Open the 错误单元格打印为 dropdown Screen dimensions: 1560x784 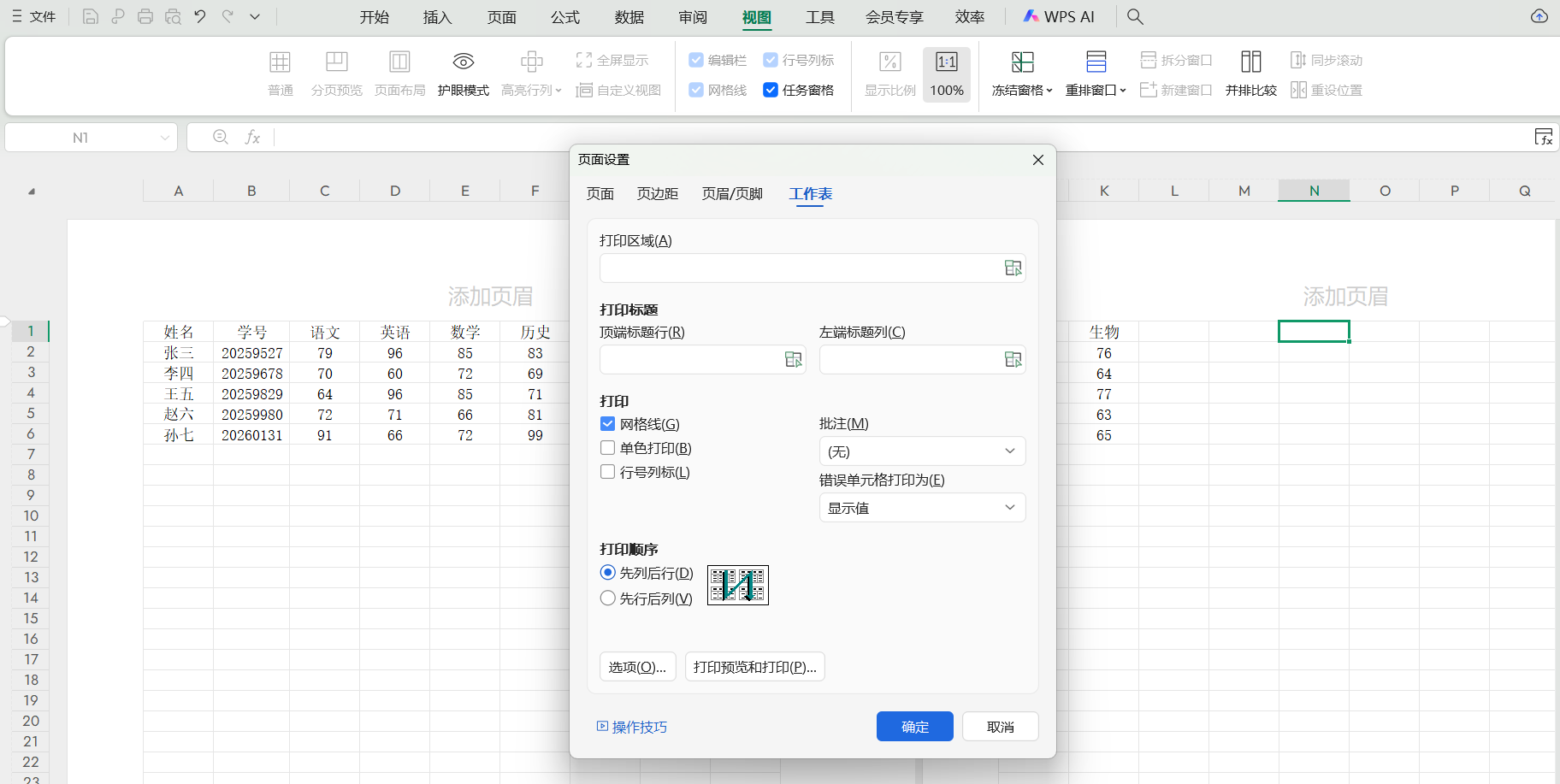click(x=922, y=507)
